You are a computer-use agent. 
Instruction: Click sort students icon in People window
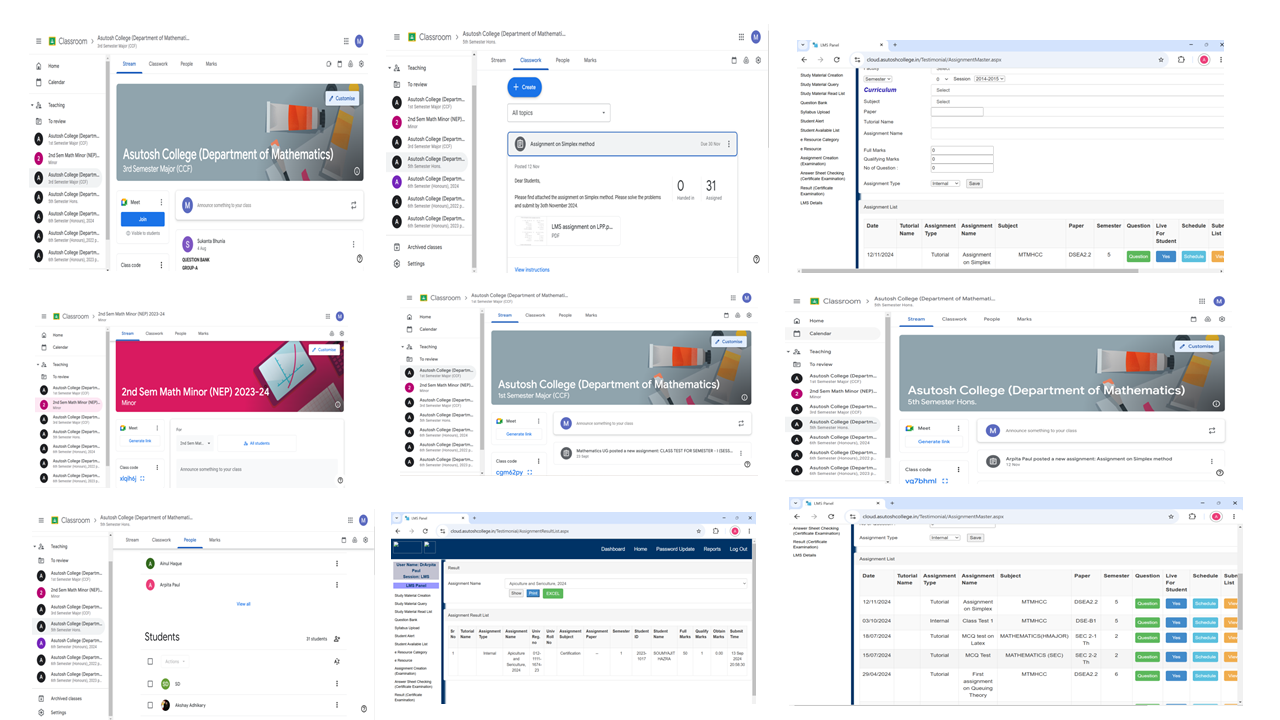337,661
